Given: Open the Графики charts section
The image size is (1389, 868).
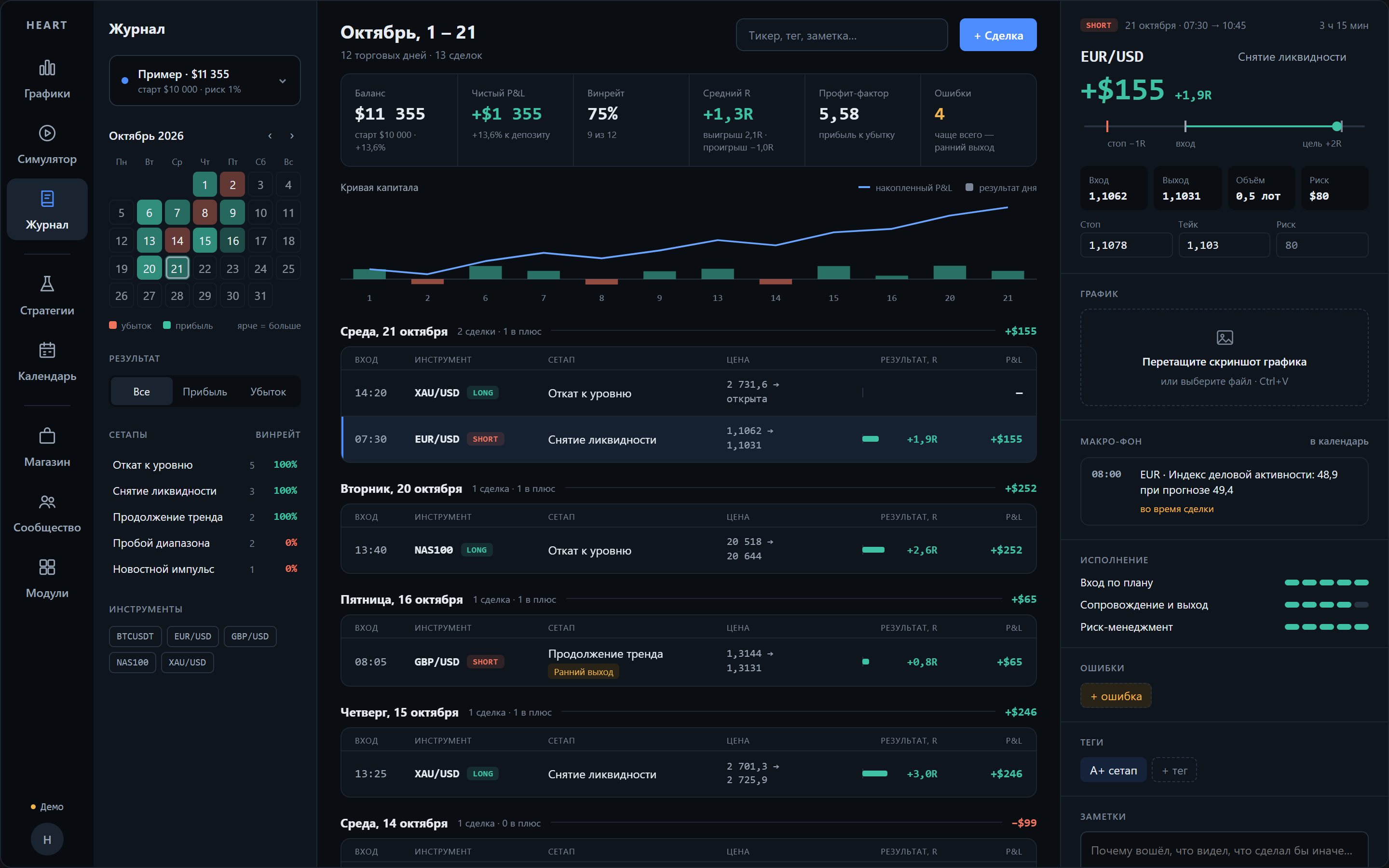Looking at the screenshot, I should (x=47, y=79).
